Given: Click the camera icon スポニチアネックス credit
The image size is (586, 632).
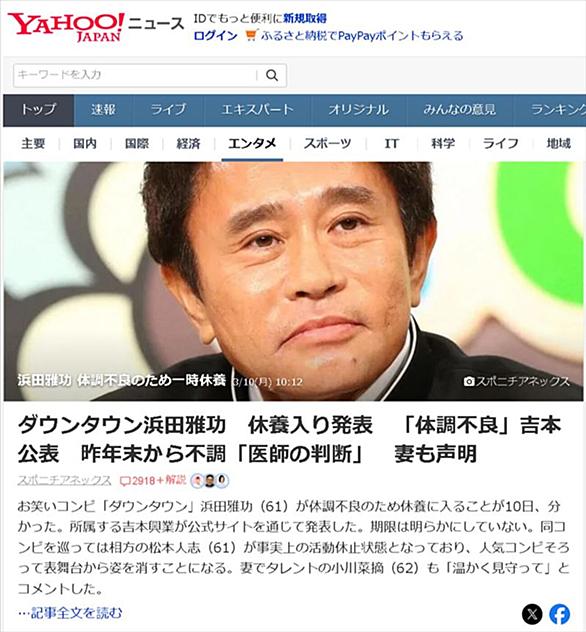Looking at the screenshot, I should click(516, 381).
